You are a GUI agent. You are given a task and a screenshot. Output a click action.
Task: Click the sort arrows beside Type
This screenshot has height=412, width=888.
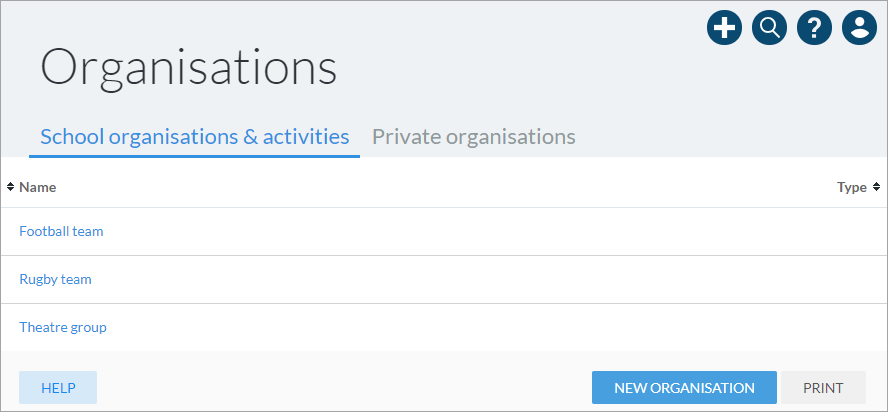(877, 187)
